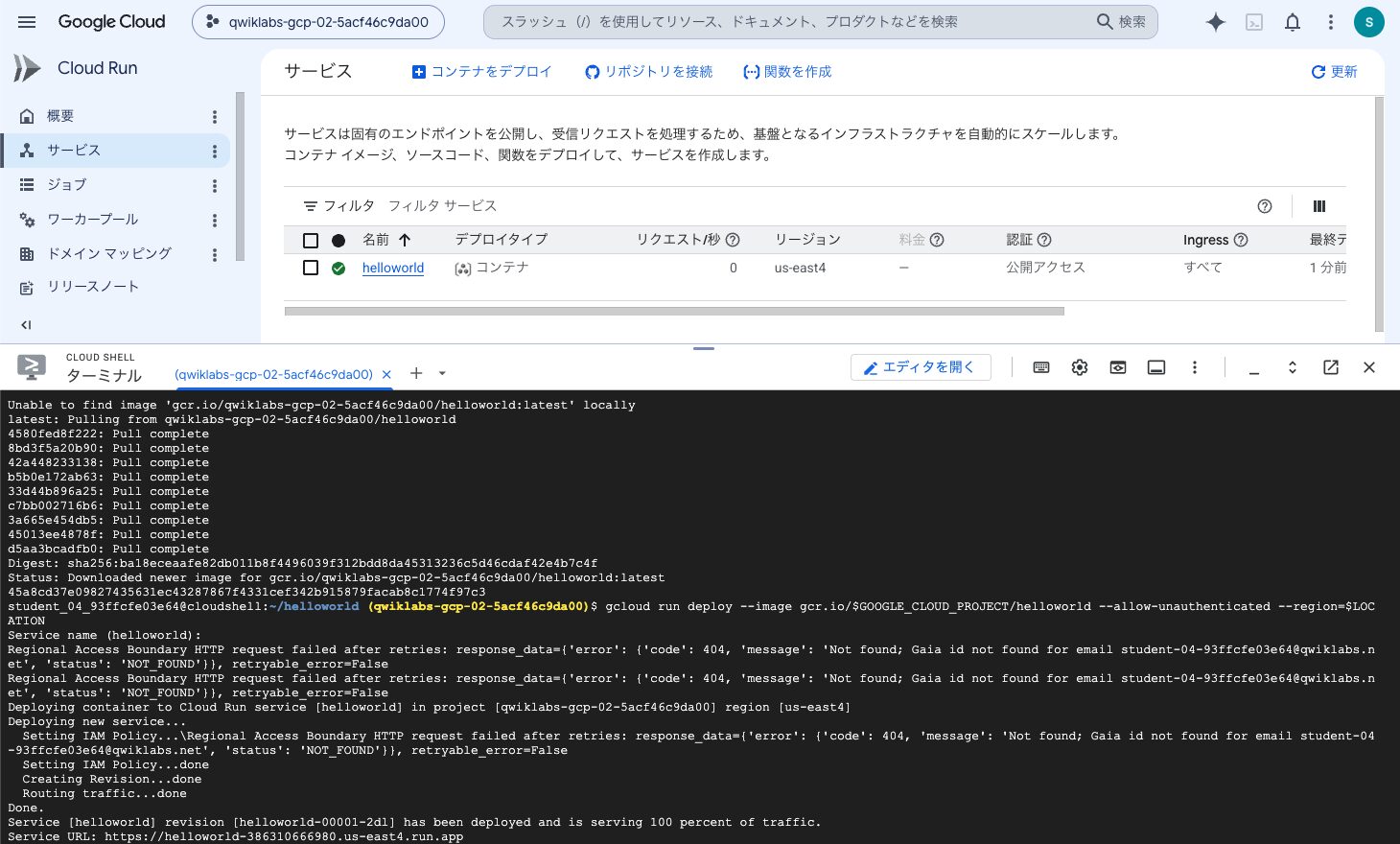Open Cloud Shell terminal settings gear

pyautogui.click(x=1080, y=367)
